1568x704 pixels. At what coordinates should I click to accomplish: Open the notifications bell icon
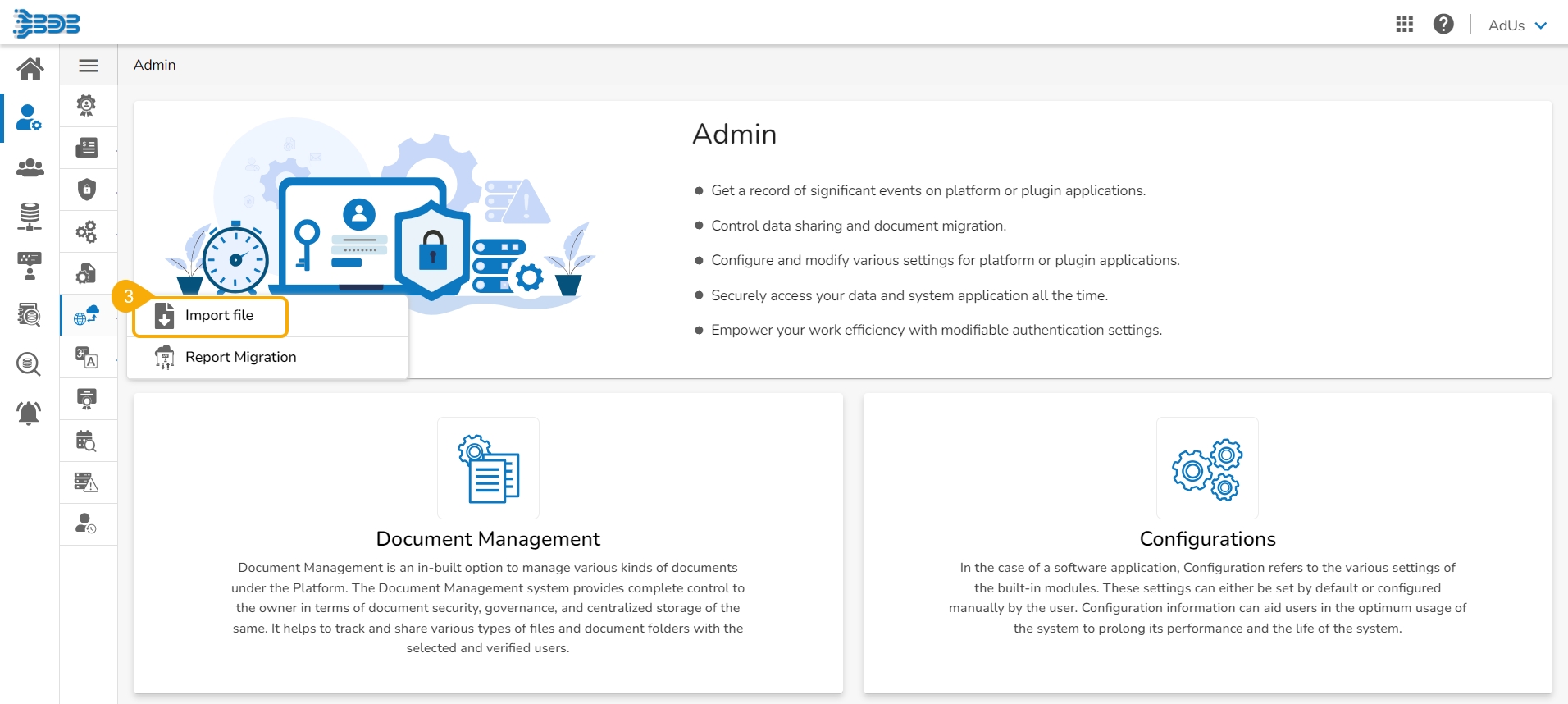(x=30, y=413)
